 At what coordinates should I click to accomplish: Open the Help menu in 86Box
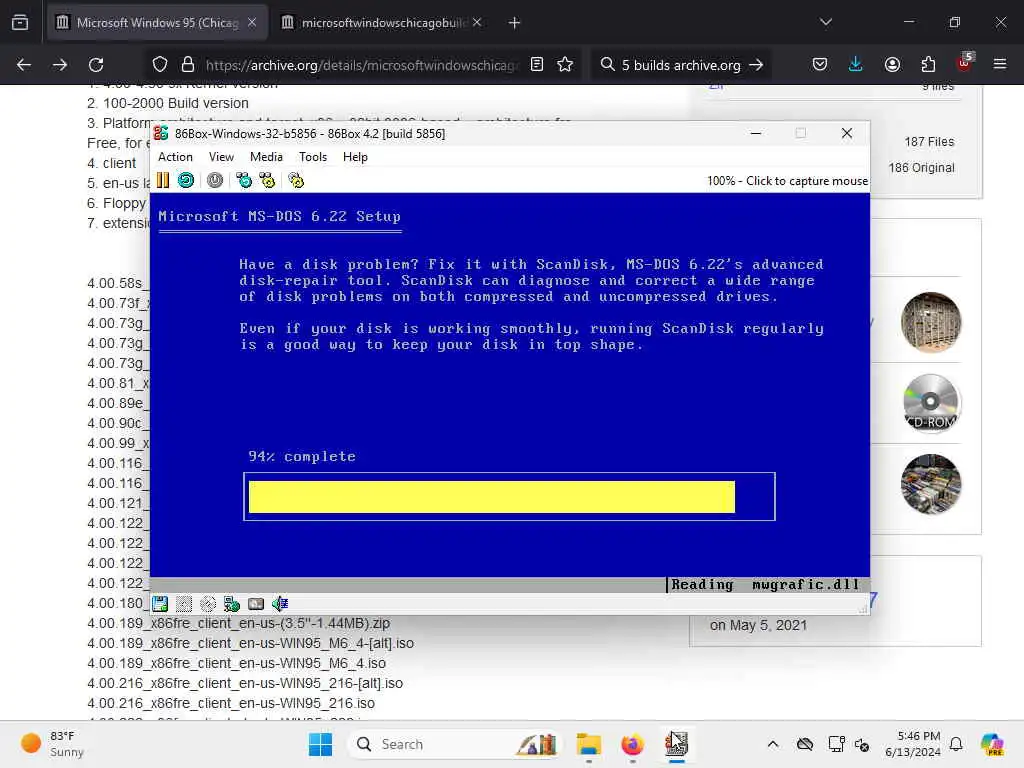[355, 157]
